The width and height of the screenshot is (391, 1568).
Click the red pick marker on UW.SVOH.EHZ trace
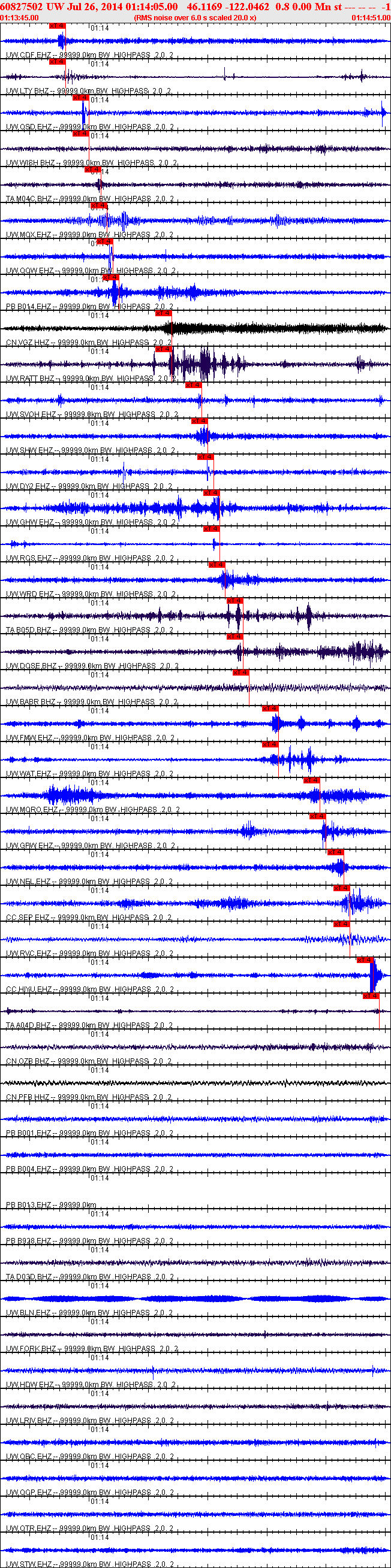click(x=194, y=385)
